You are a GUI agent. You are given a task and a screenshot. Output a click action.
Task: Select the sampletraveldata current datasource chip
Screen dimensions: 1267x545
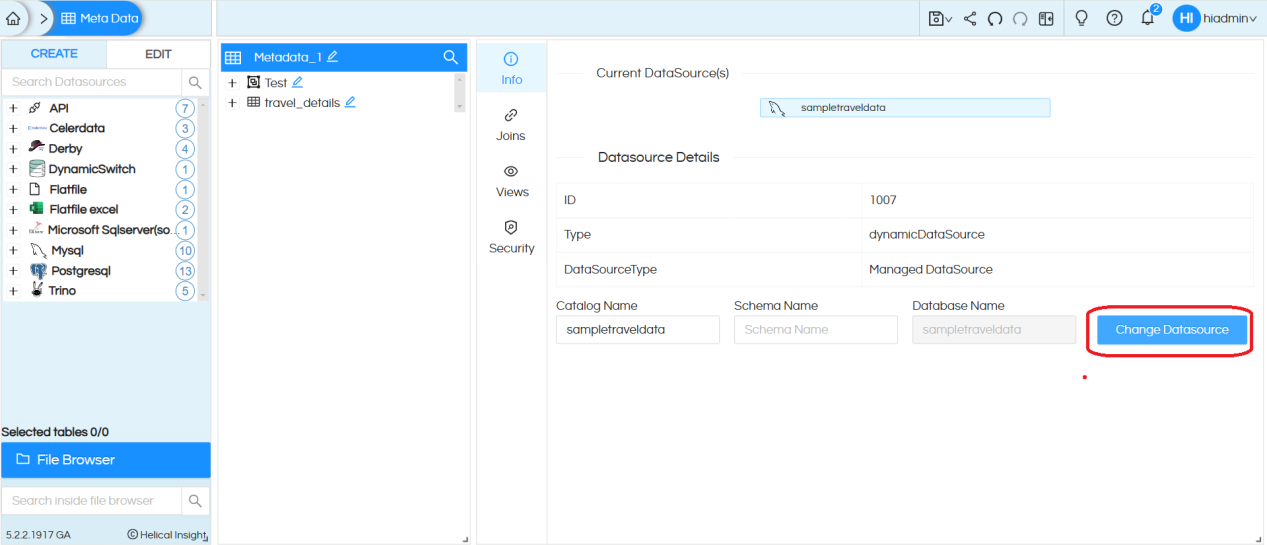click(905, 107)
